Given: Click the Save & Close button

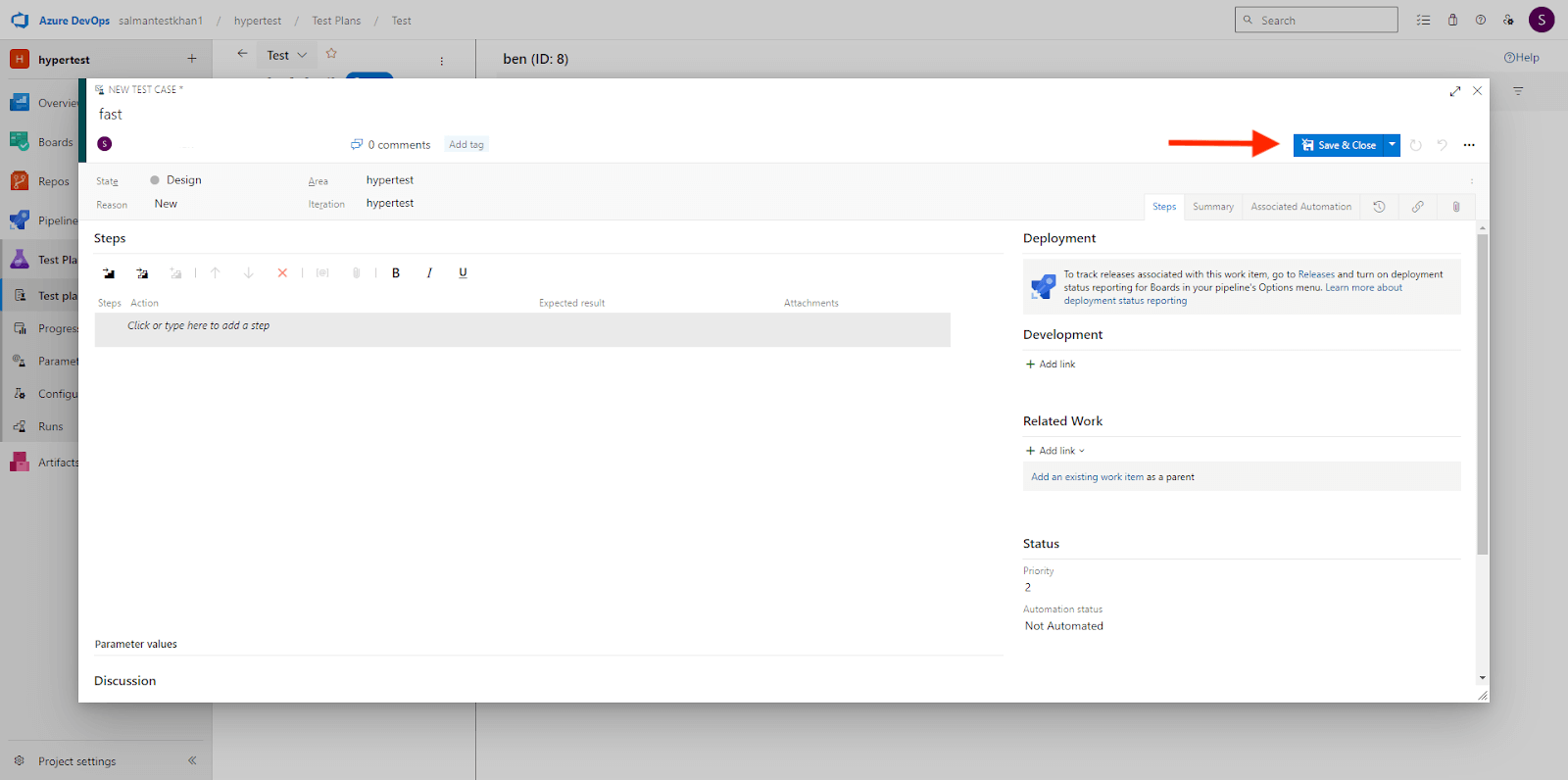Looking at the screenshot, I should (x=1338, y=145).
